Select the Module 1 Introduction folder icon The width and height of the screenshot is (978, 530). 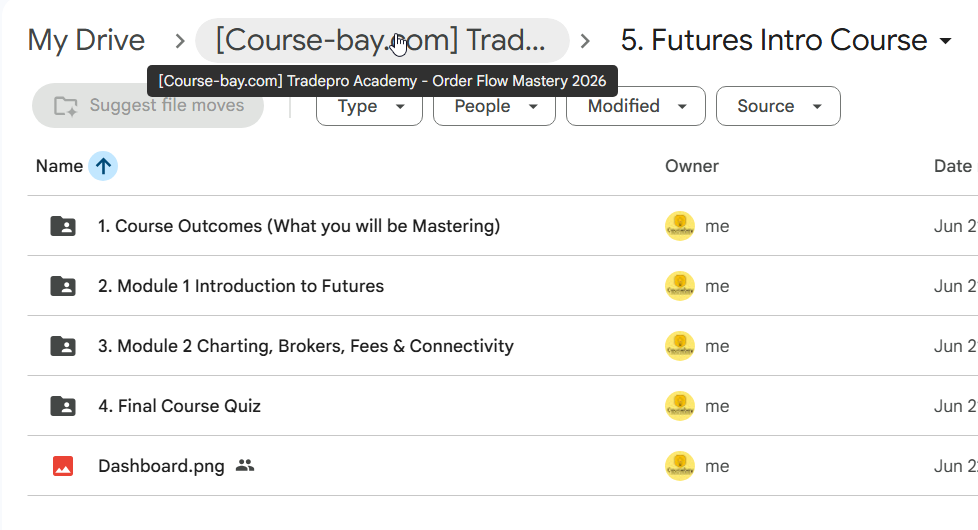tap(63, 286)
